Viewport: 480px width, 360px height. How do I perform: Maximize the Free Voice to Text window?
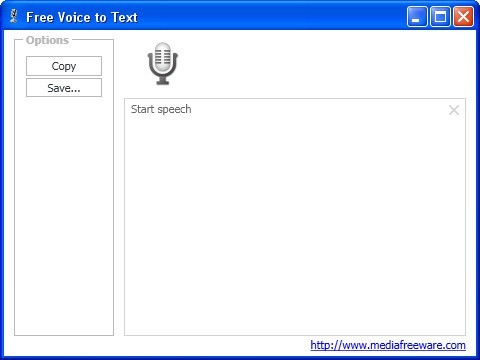click(x=440, y=17)
